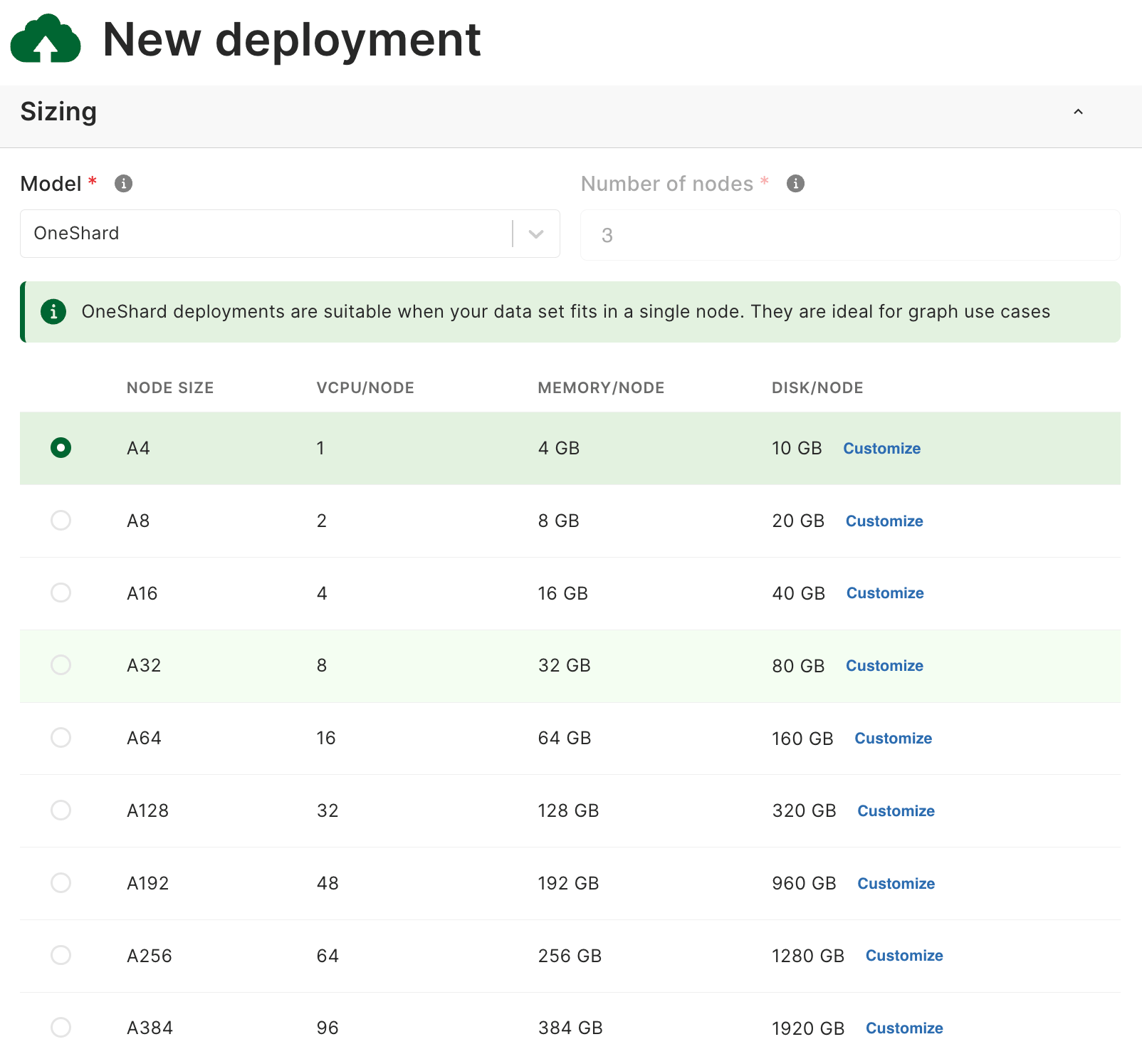Click the 4 GB memory cell
This screenshot has width=1142, height=1064.
tap(559, 449)
